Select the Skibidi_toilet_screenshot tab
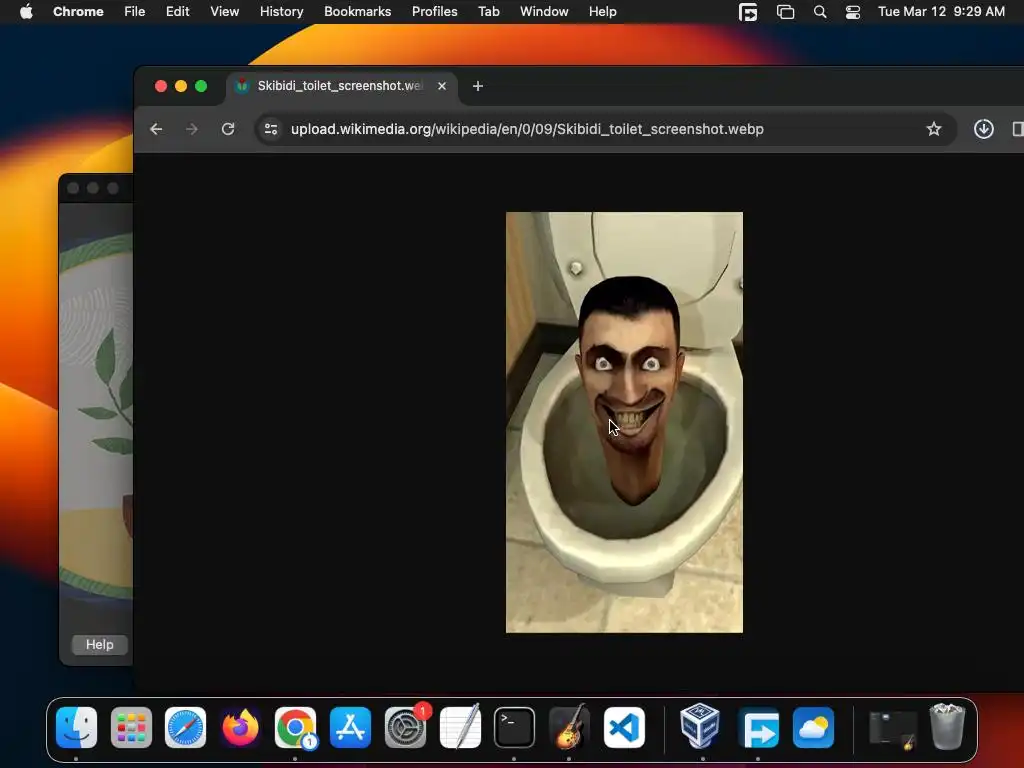This screenshot has height=768, width=1024. (342, 86)
